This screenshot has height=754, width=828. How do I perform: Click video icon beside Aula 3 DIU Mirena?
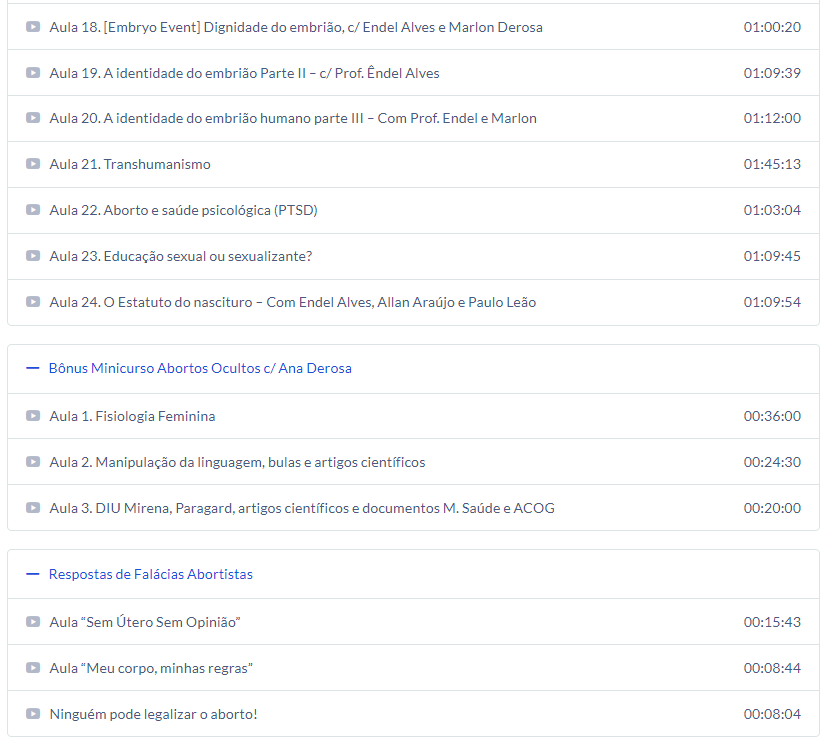coord(33,508)
